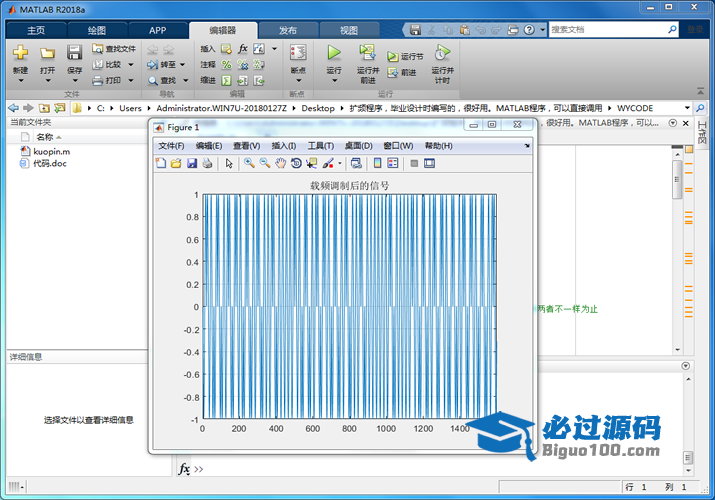The width and height of the screenshot is (715, 500).
Task: Expand the Save (保存) dropdown arrow
Action: click(74, 81)
